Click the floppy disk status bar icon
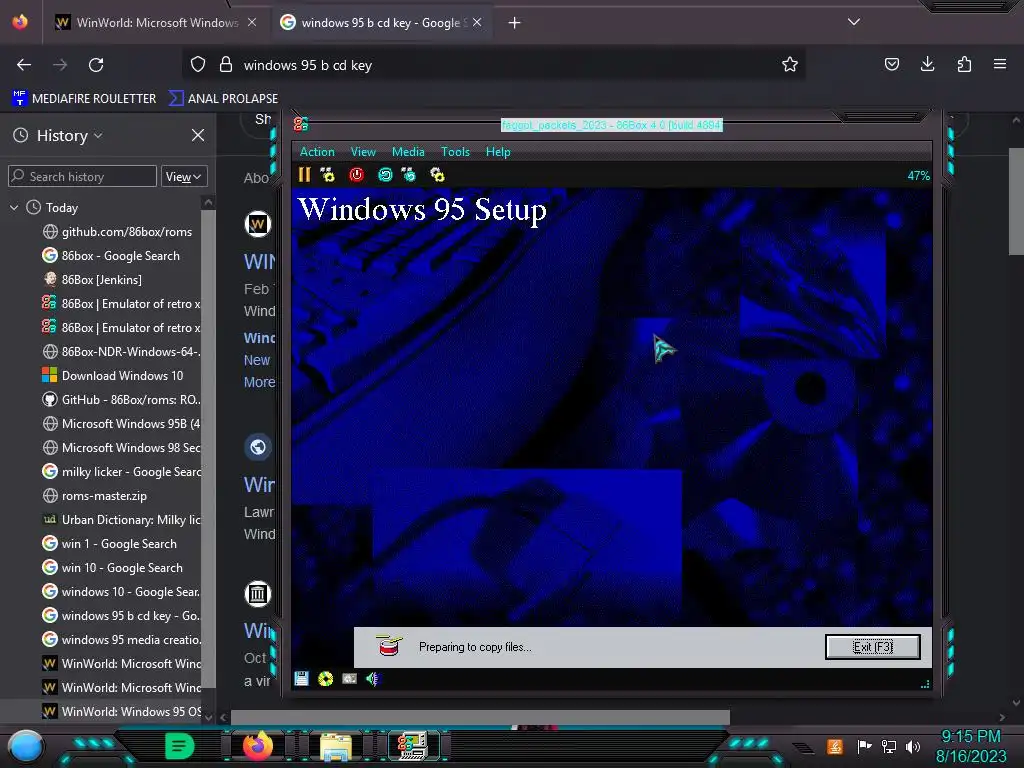Viewport: 1024px width, 768px height. [x=301, y=679]
